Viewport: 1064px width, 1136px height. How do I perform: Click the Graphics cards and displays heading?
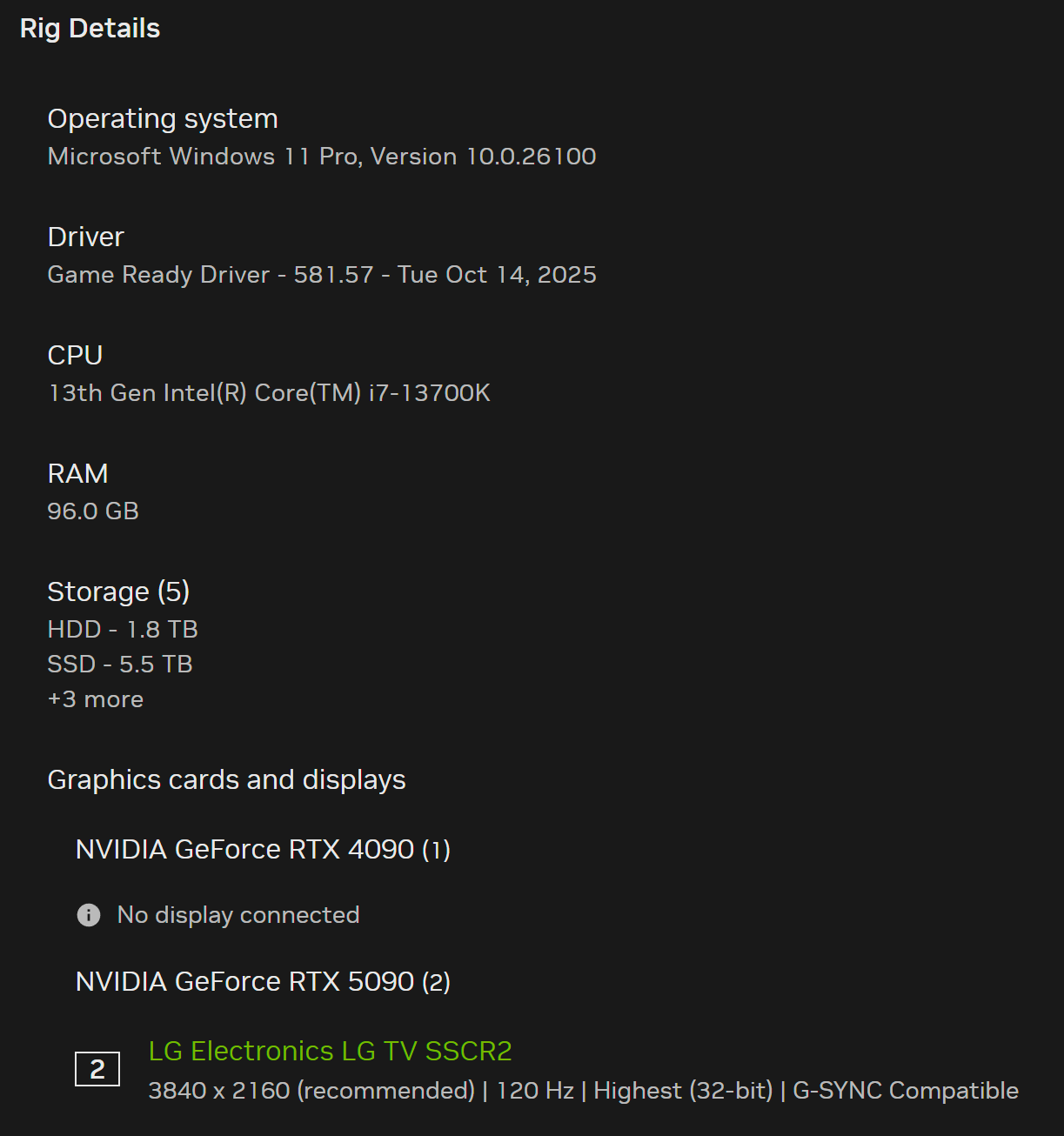coord(226,779)
